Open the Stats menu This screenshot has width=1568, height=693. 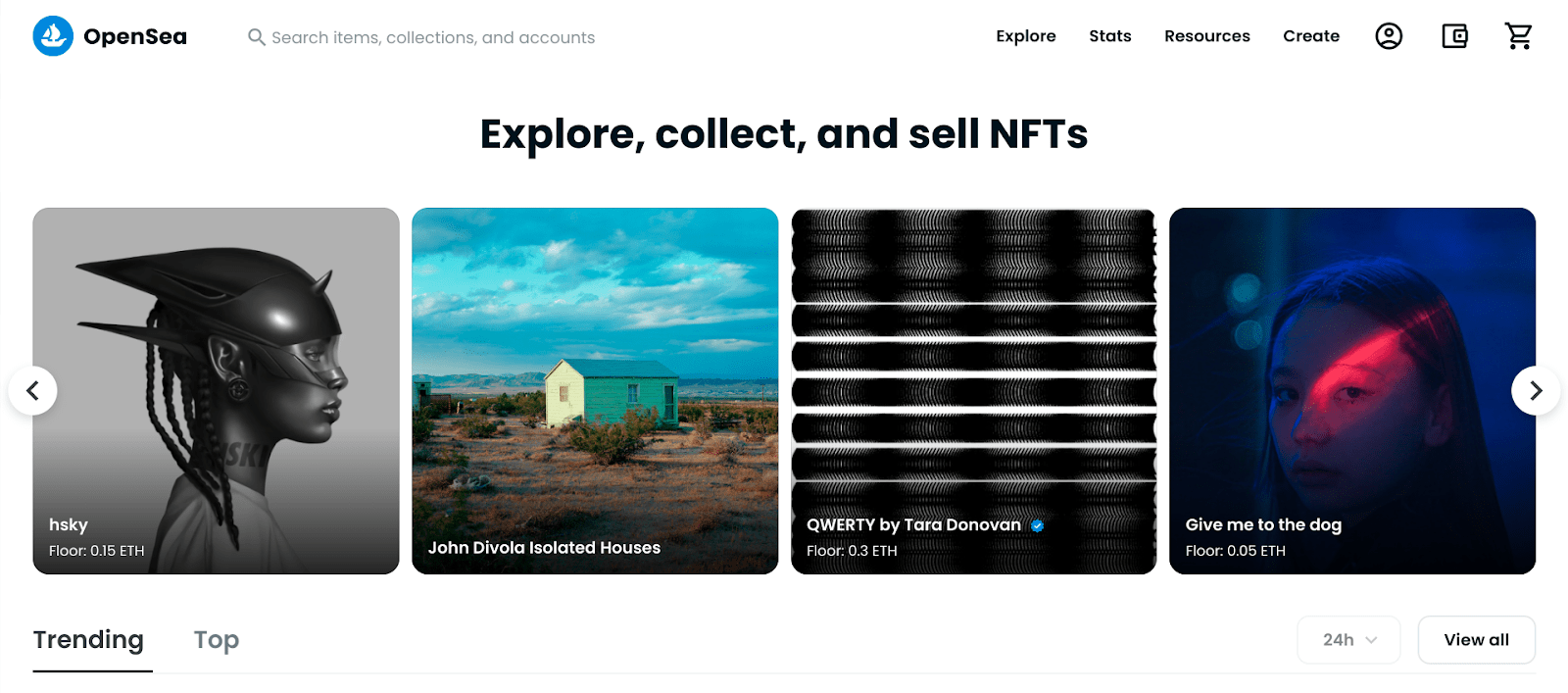(x=1109, y=36)
